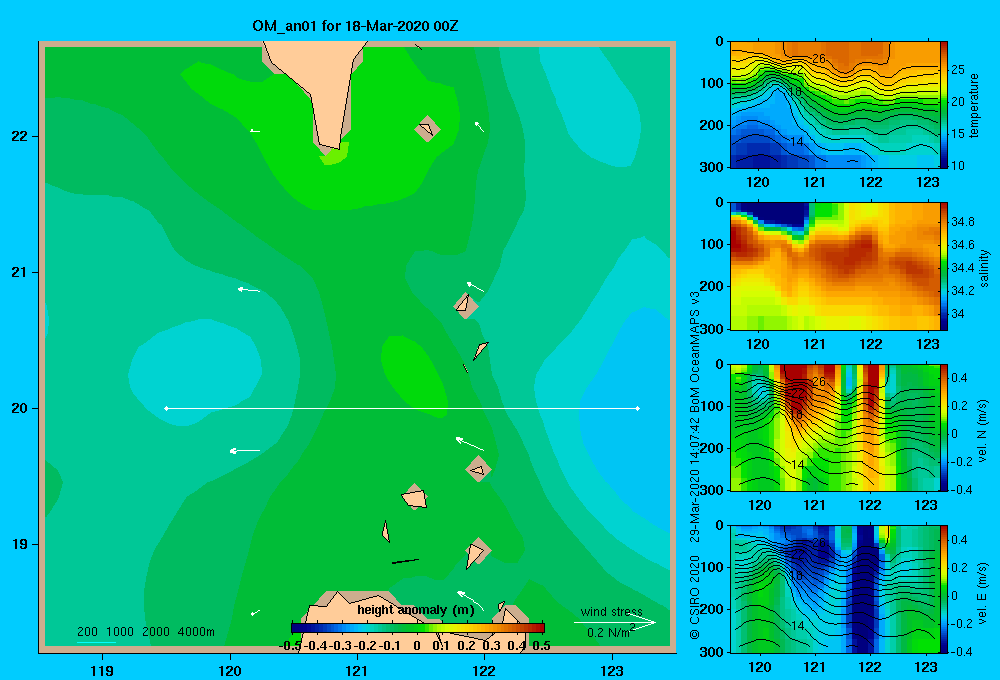Click the main map's longitude 121 tick label
The image size is (1000, 680).
[x=357, y=670]
